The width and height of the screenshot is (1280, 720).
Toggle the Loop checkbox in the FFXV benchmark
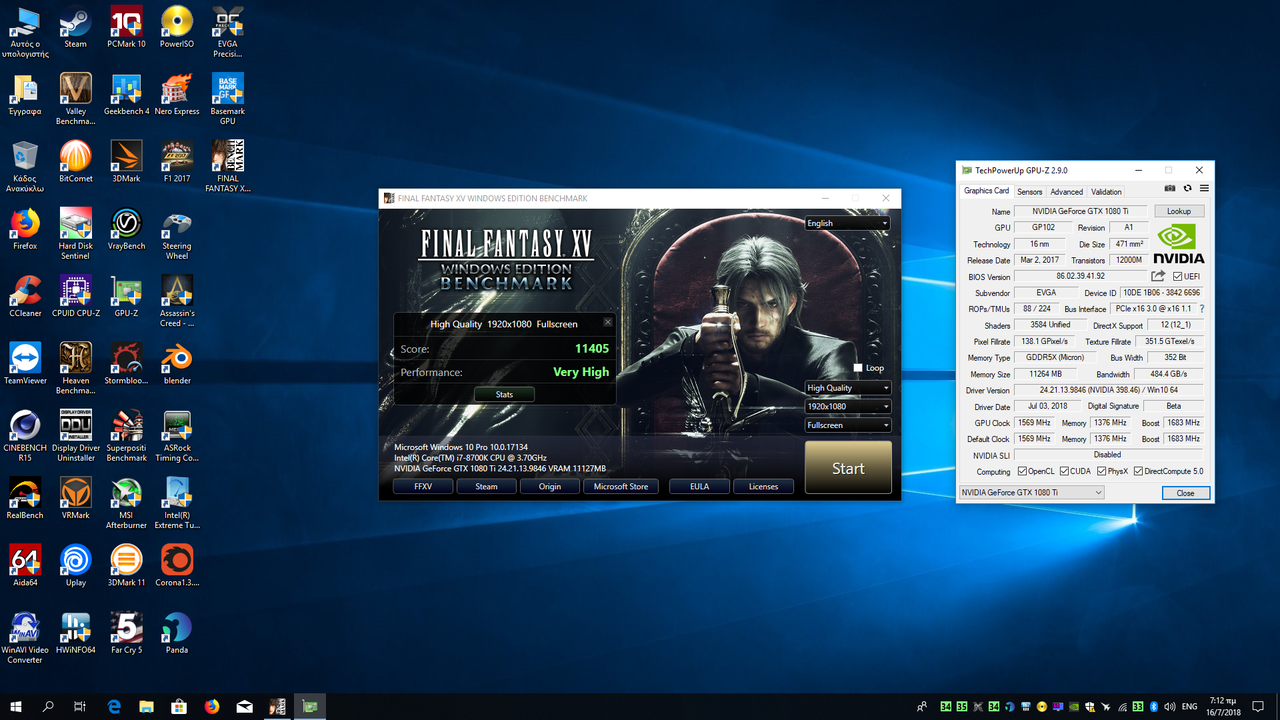coord(858,368)
